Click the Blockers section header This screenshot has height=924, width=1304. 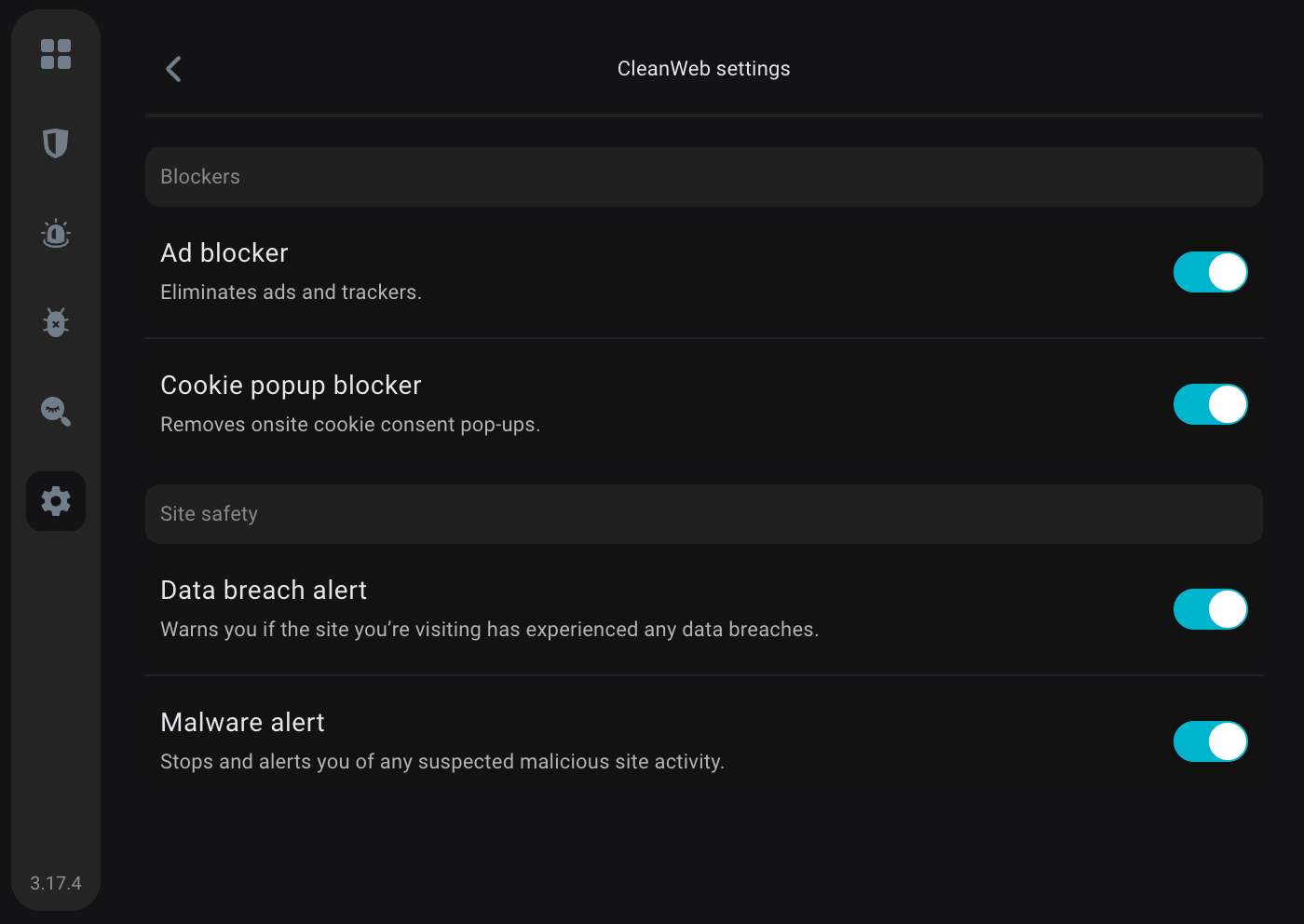(704, 177)
